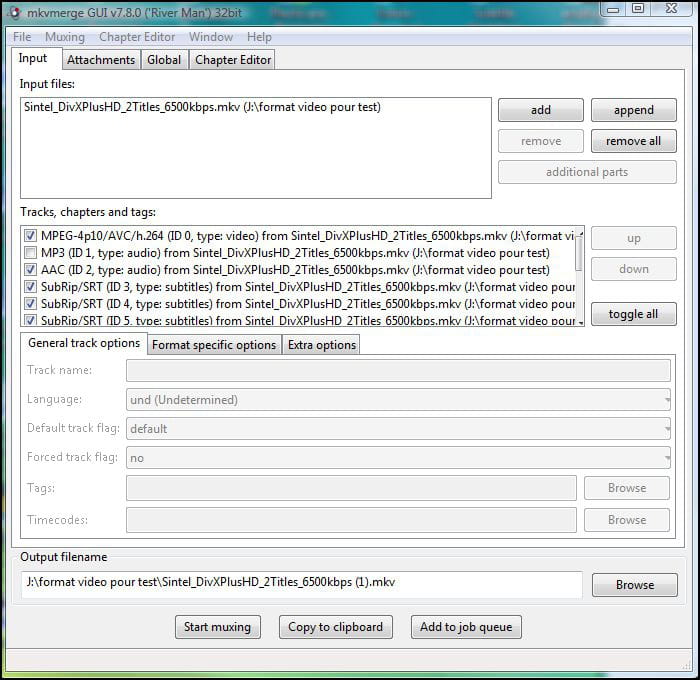Viewport: 700px width, 680px height.
Task: Click the mkvmerge app icon in title bar
Action: pos(15,13)
